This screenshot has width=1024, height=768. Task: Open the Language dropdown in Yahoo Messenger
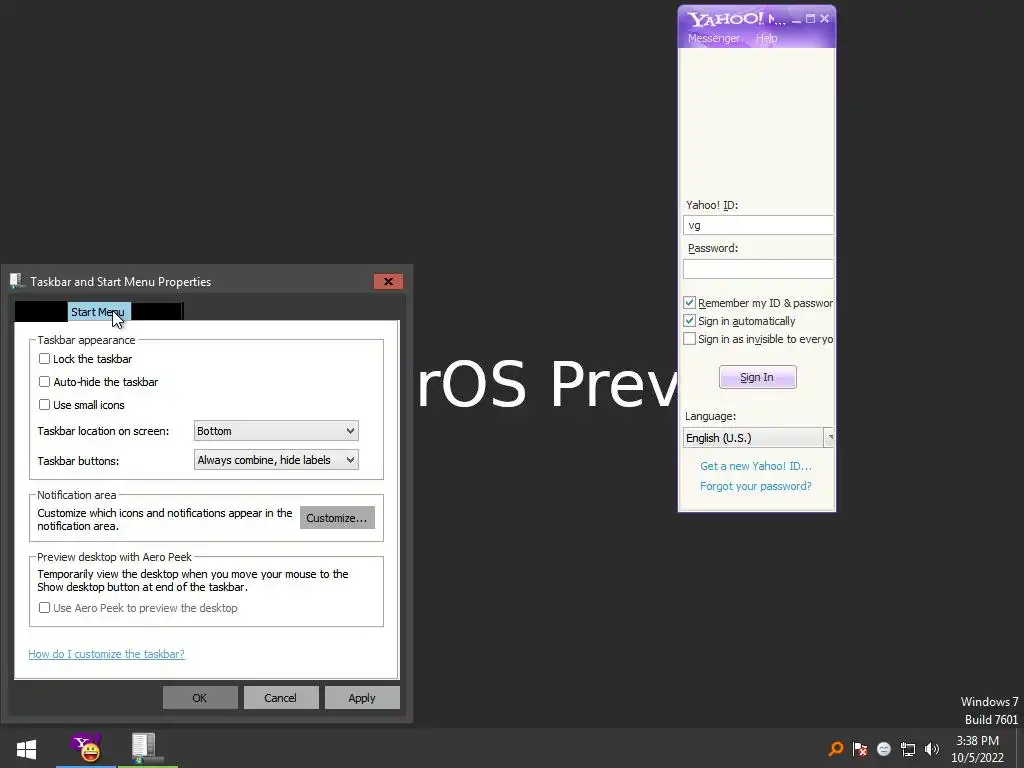(x=758, y=438)
